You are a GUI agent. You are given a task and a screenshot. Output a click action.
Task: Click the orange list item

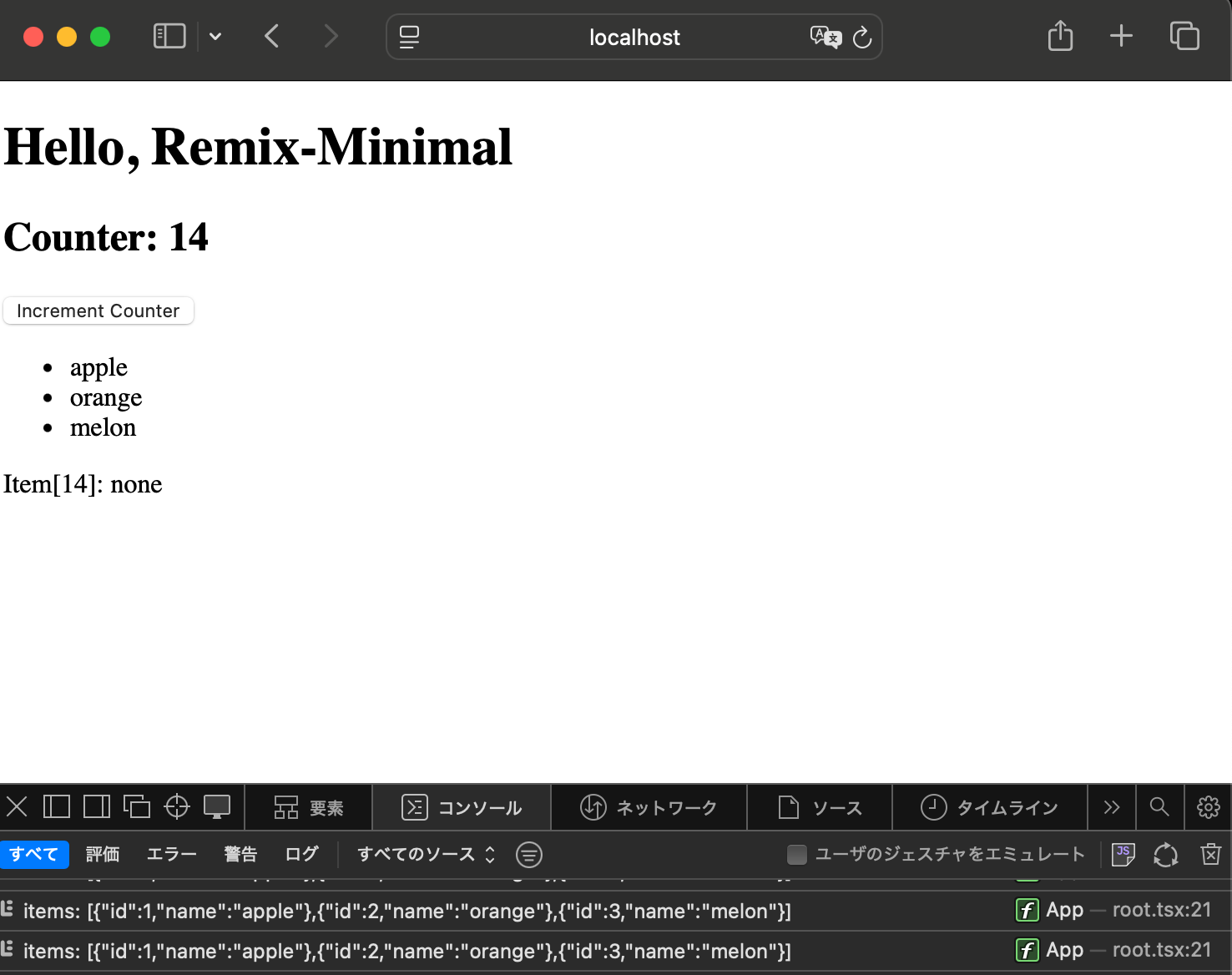(x=106, y=397)
